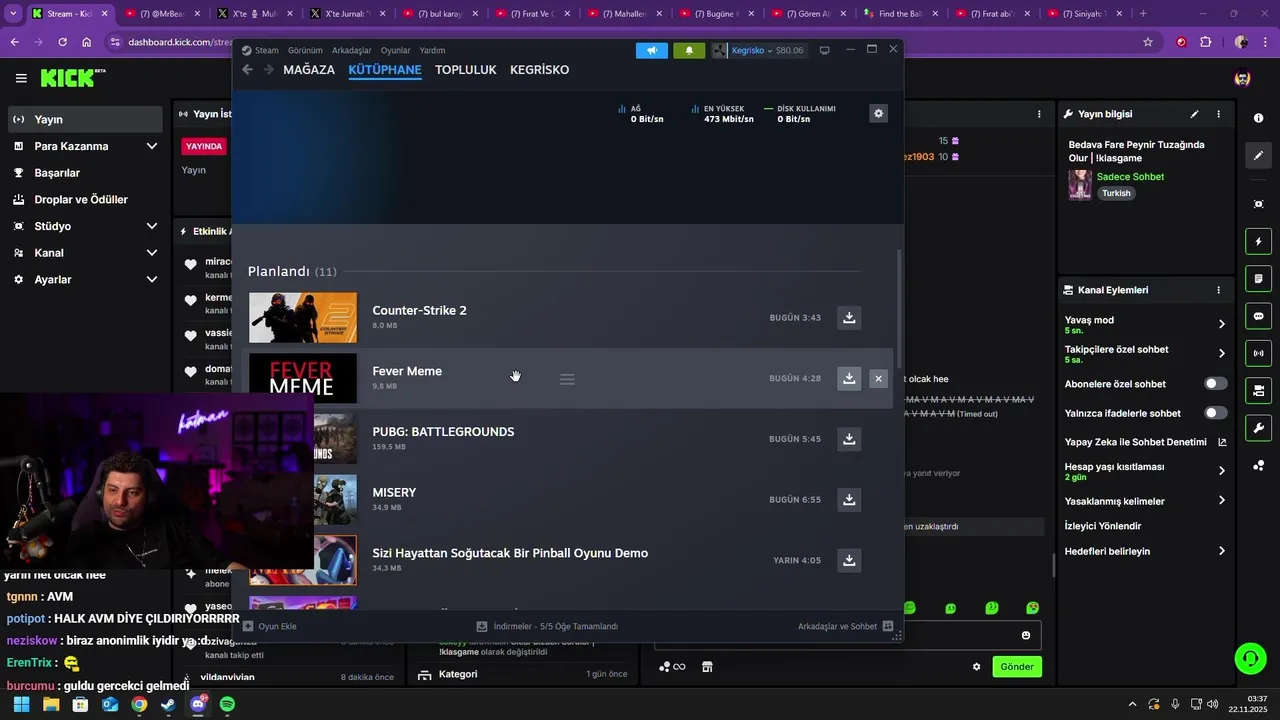The image size is (1280, 720).
Task: Toggle Yalnızca ifadelerle sohbet switch
Action: pyautogui.click(x=1216, y=413)
